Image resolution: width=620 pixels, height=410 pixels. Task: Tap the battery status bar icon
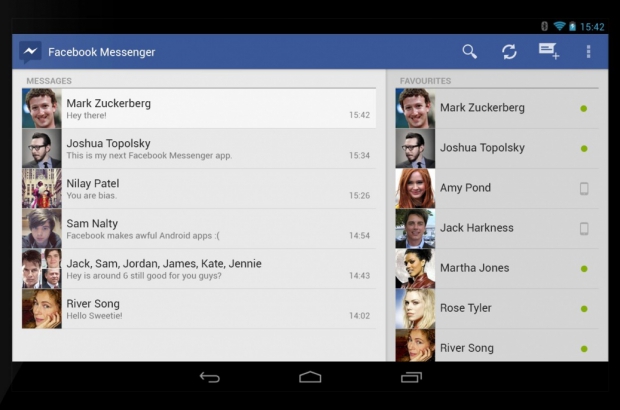(572, 26)
